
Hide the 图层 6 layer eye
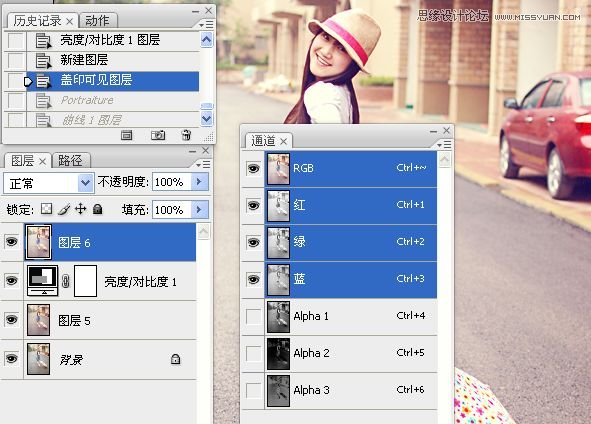tap(12, 242)
